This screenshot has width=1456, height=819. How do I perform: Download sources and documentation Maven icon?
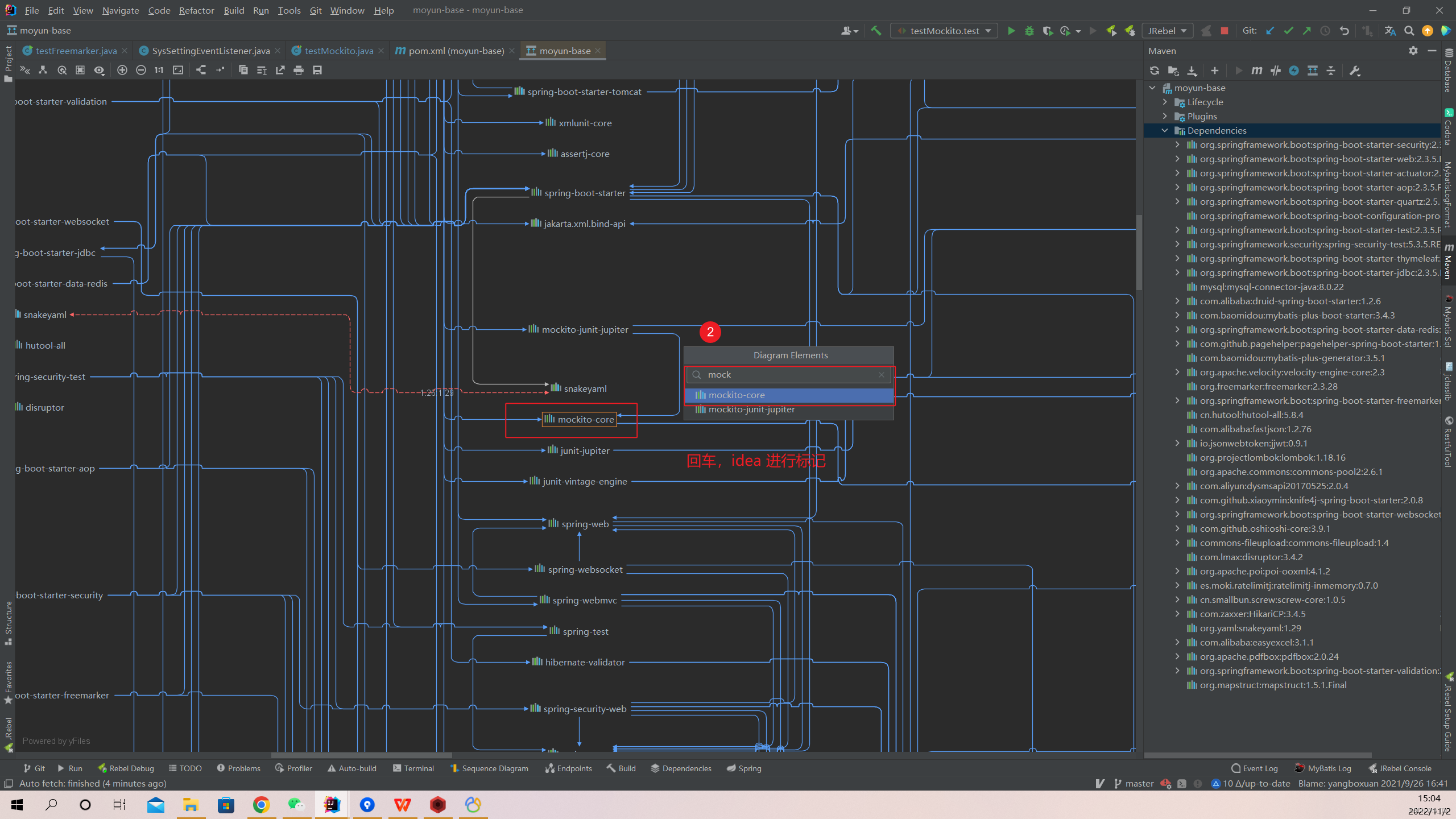[1192, 71]
